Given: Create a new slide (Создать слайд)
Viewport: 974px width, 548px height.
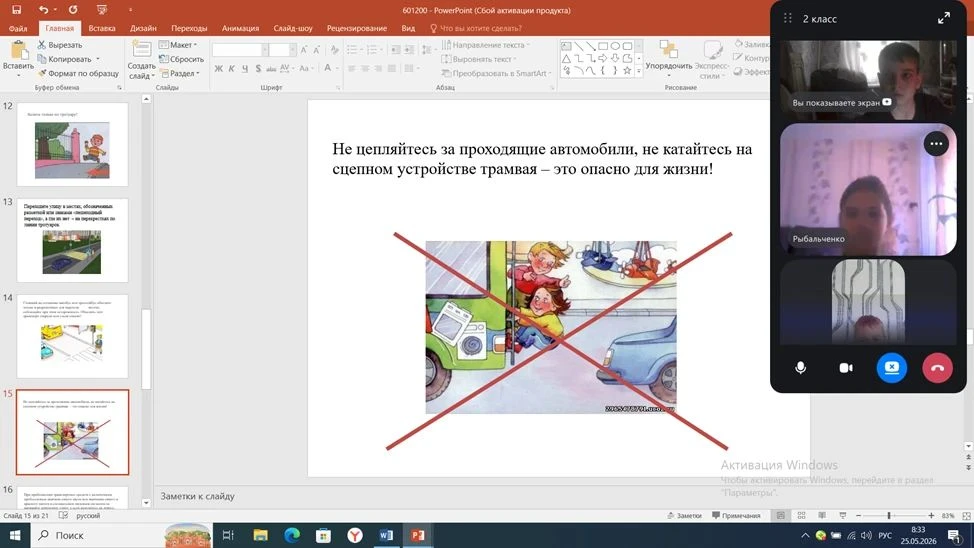Looking at the screenshot, I should pyautogui.click(x=142, y=60).
